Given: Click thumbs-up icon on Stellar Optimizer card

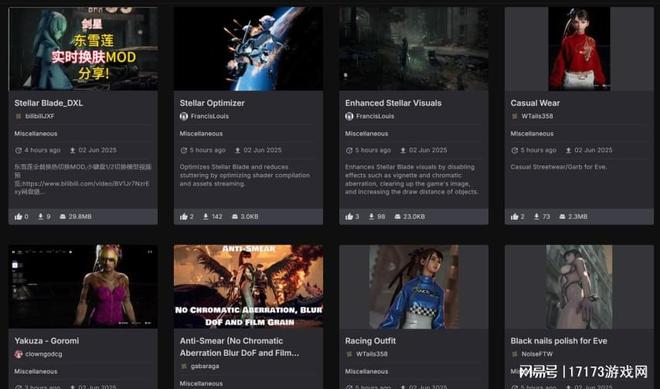Looking at the screenshot, I should tap(184, 216).
